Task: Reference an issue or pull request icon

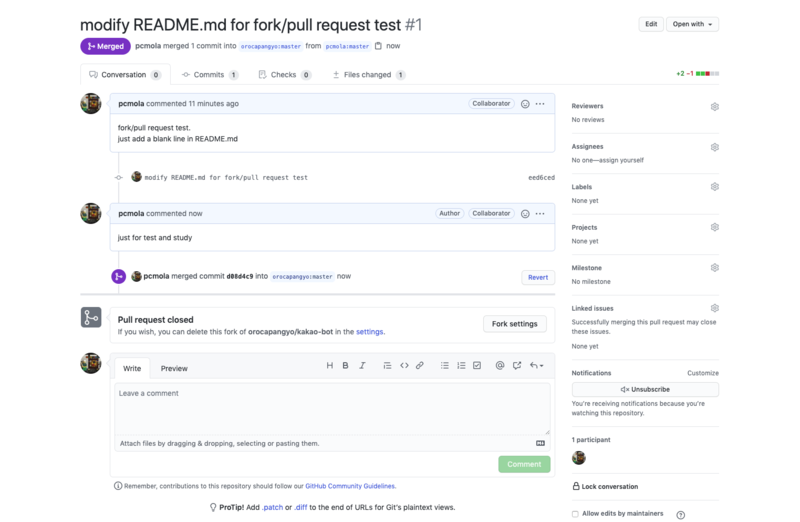Action: [x=517, y=365]
